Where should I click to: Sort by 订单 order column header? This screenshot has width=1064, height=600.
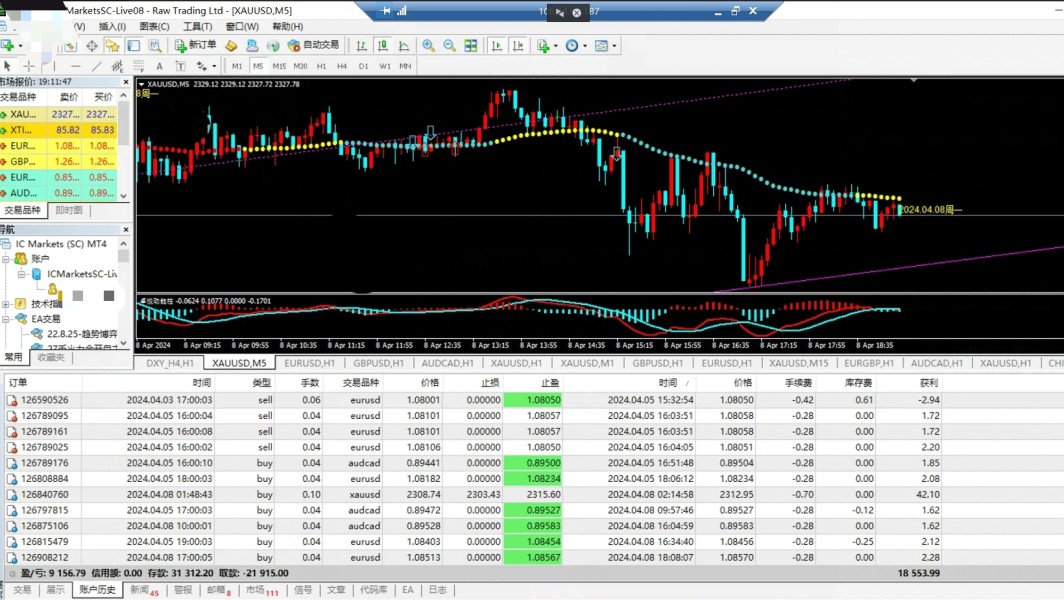(18, 383)
